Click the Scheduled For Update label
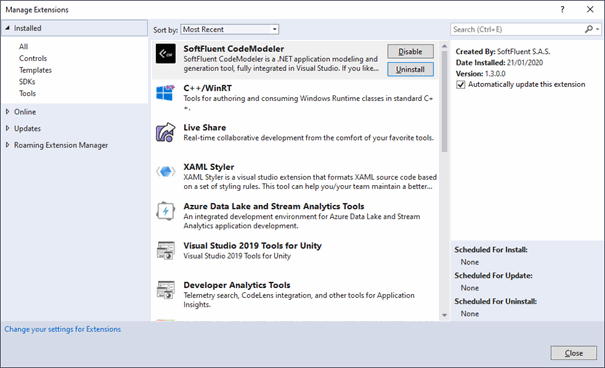This screenshot has height=368, width=605. tap(493, 275)
